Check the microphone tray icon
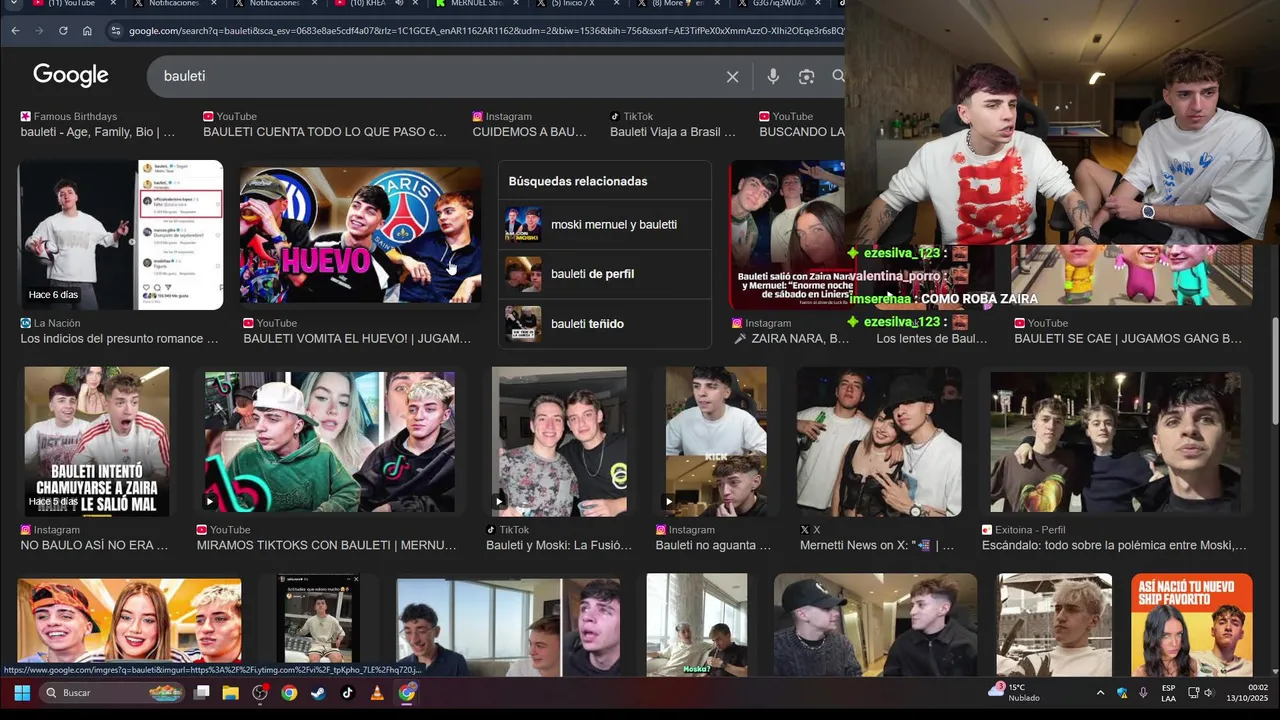The image size is (1280, 720). (1143, 692)
